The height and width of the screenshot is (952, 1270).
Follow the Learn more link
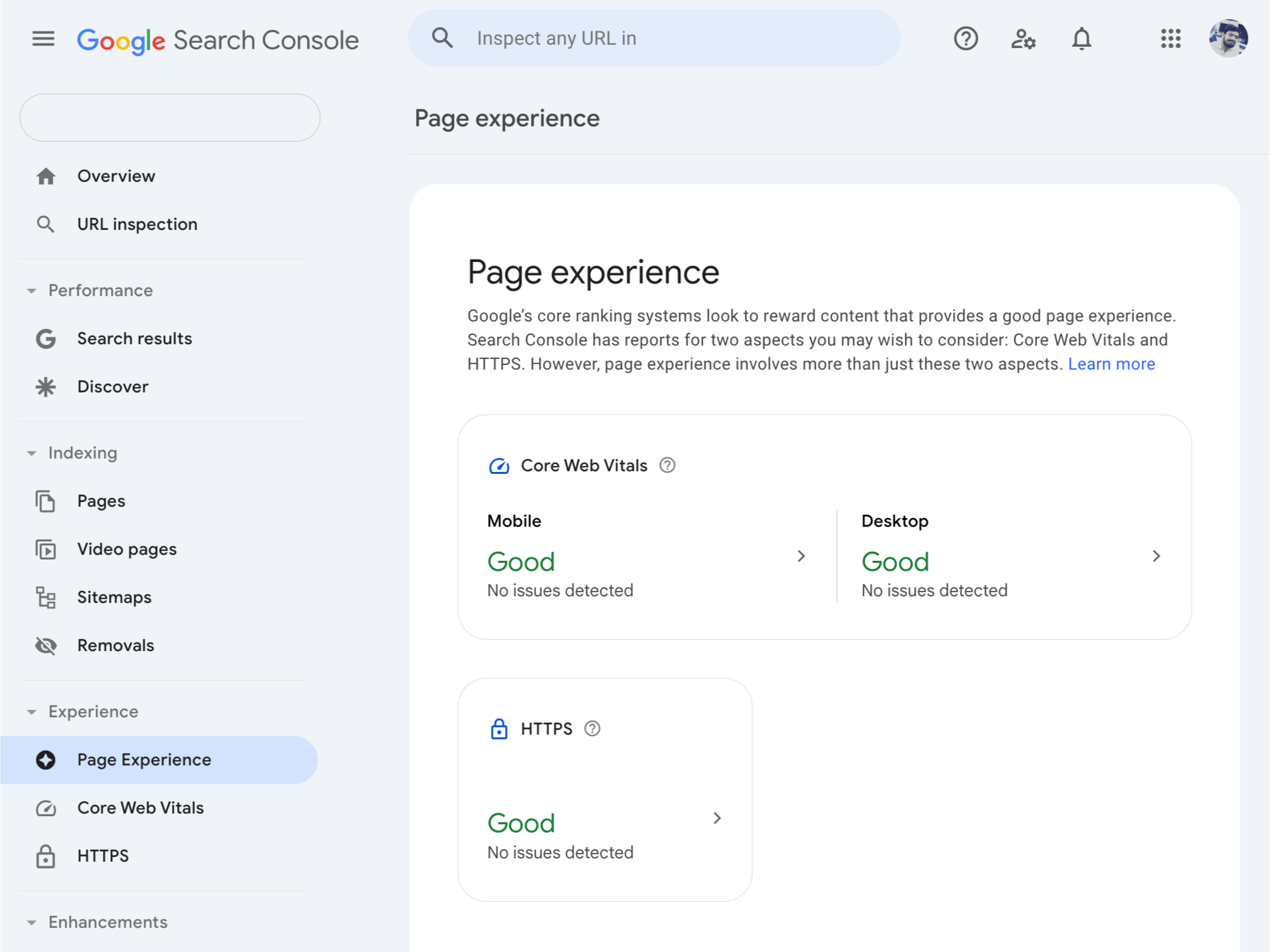(1111, 364)
